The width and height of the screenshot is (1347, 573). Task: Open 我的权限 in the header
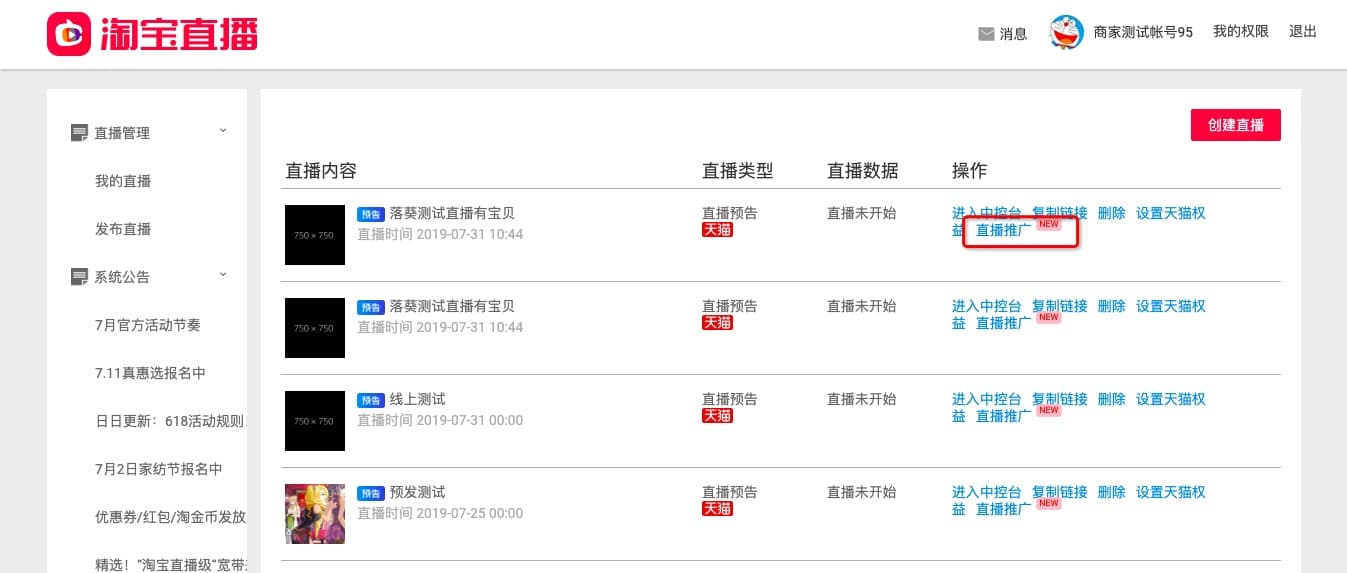1241,32
